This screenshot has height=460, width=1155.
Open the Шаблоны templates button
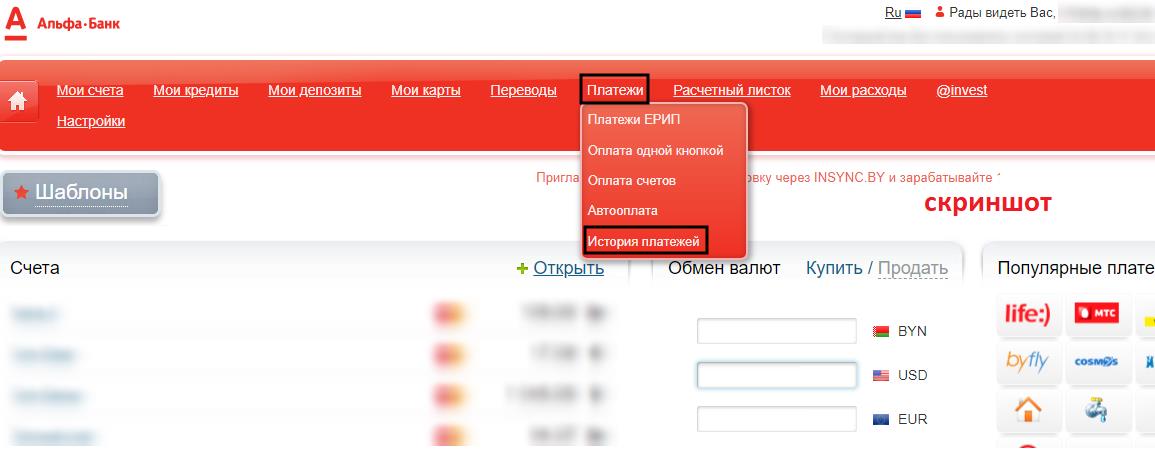coord(80,193)
